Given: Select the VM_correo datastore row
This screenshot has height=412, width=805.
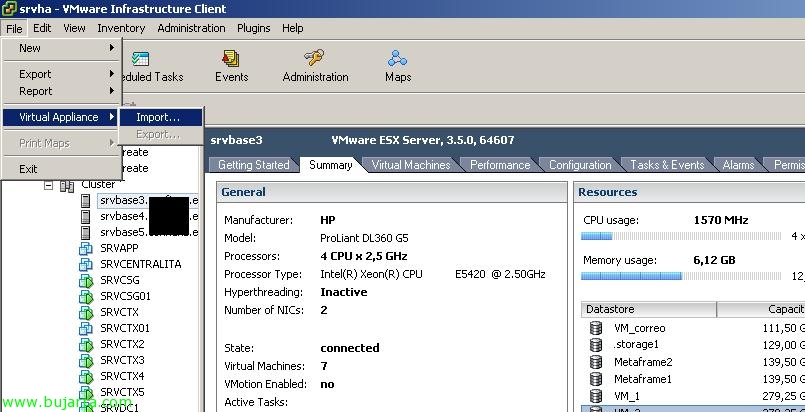Looking at the screenshot, I should (693, 328).
